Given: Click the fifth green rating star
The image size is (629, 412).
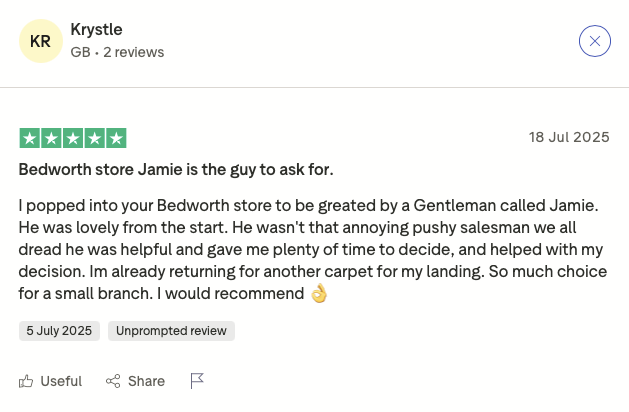Looking at the screenshot, I should (117, 138).
